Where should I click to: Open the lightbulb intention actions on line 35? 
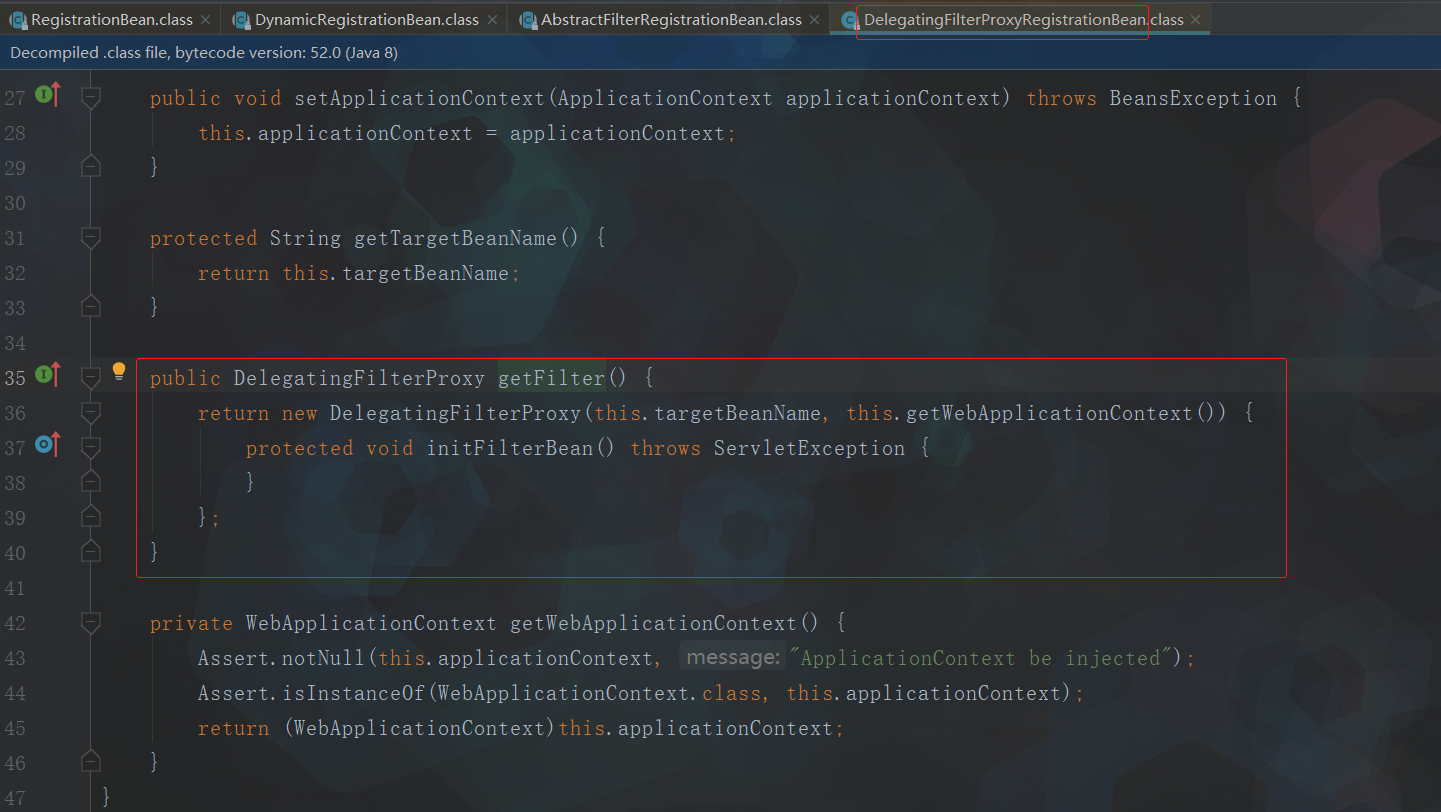coord(119,373)
